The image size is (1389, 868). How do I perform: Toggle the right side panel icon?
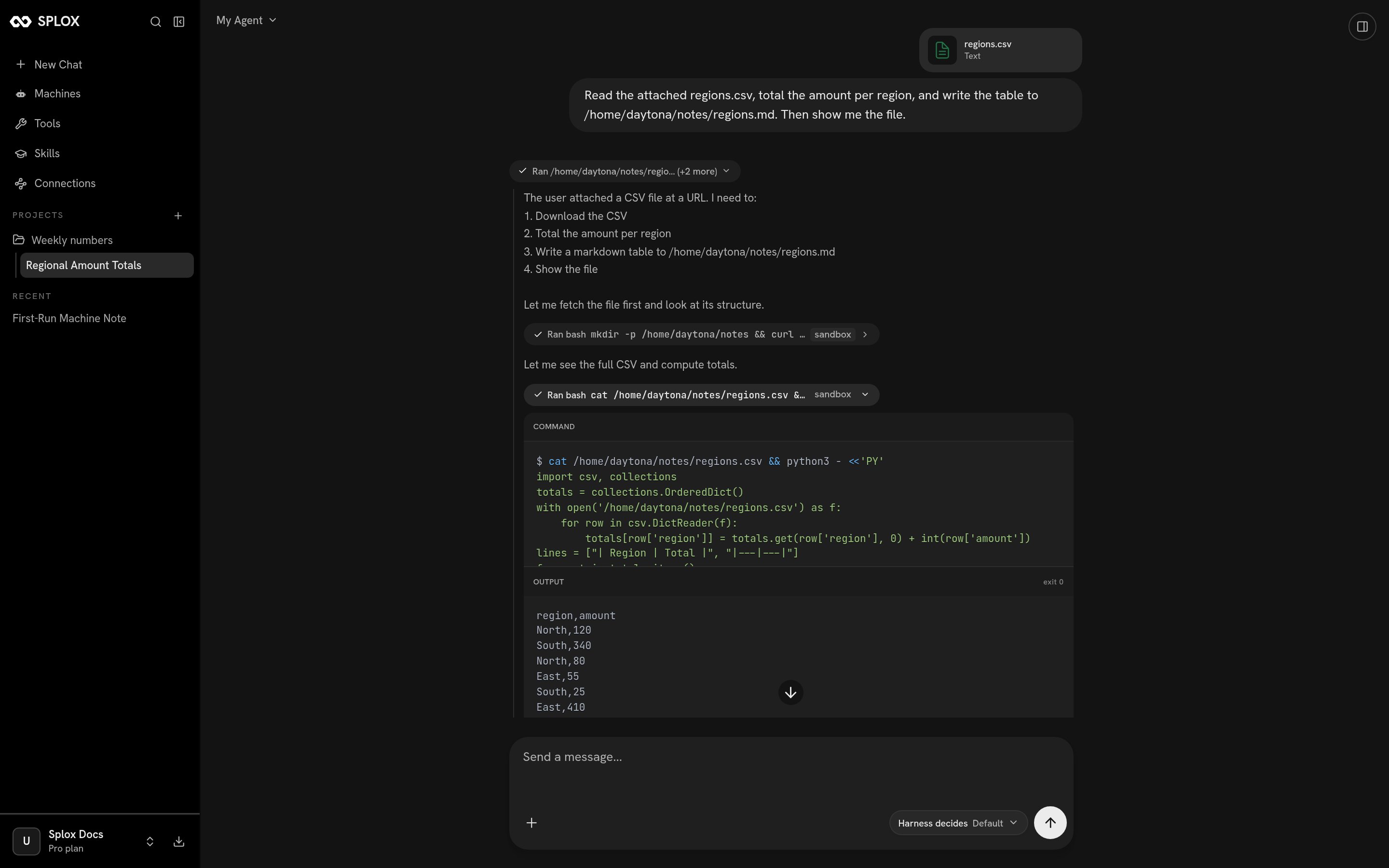pos(1362,27)
